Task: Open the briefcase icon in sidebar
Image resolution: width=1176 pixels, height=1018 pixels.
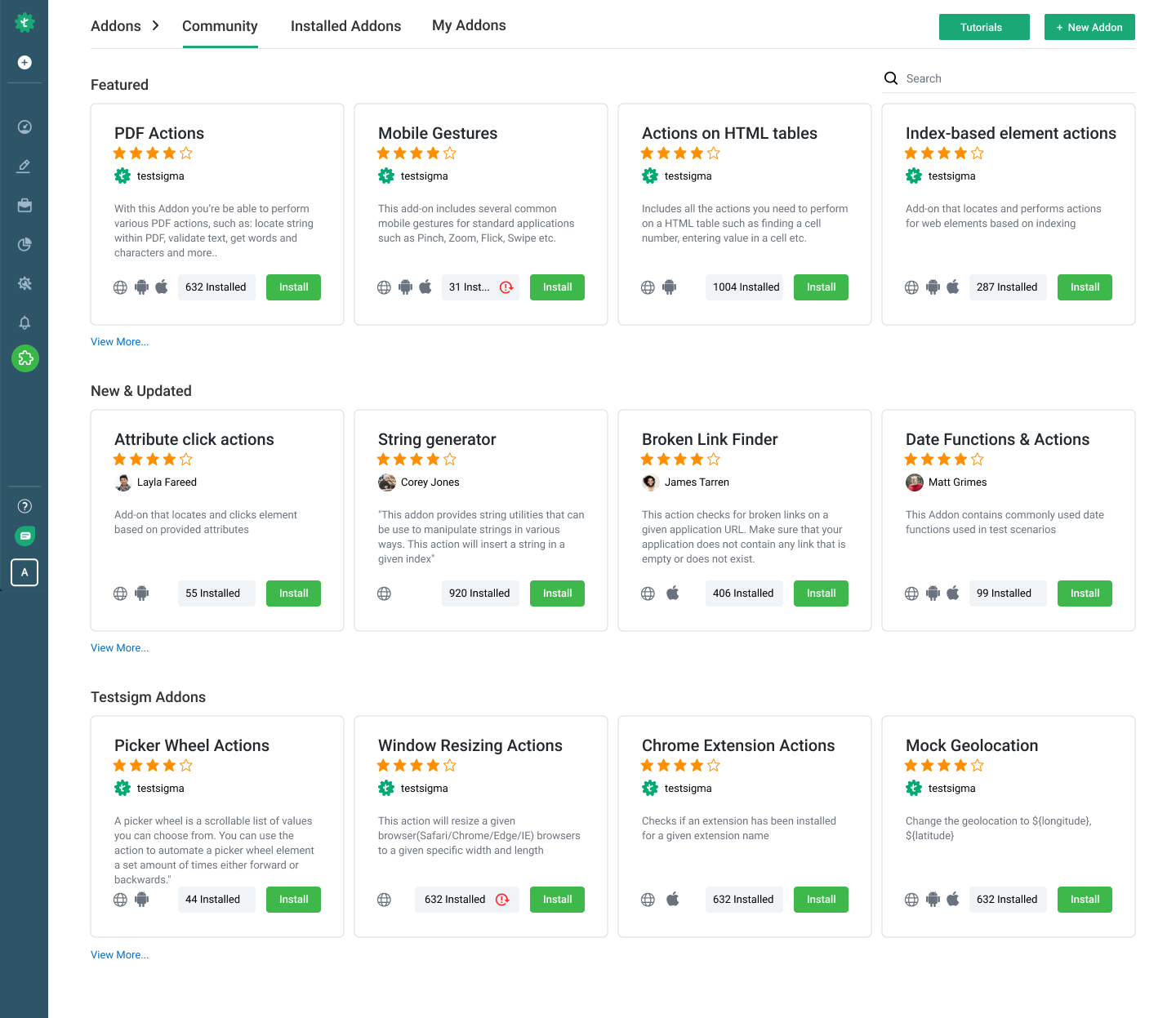Action: tap(24, 205)
